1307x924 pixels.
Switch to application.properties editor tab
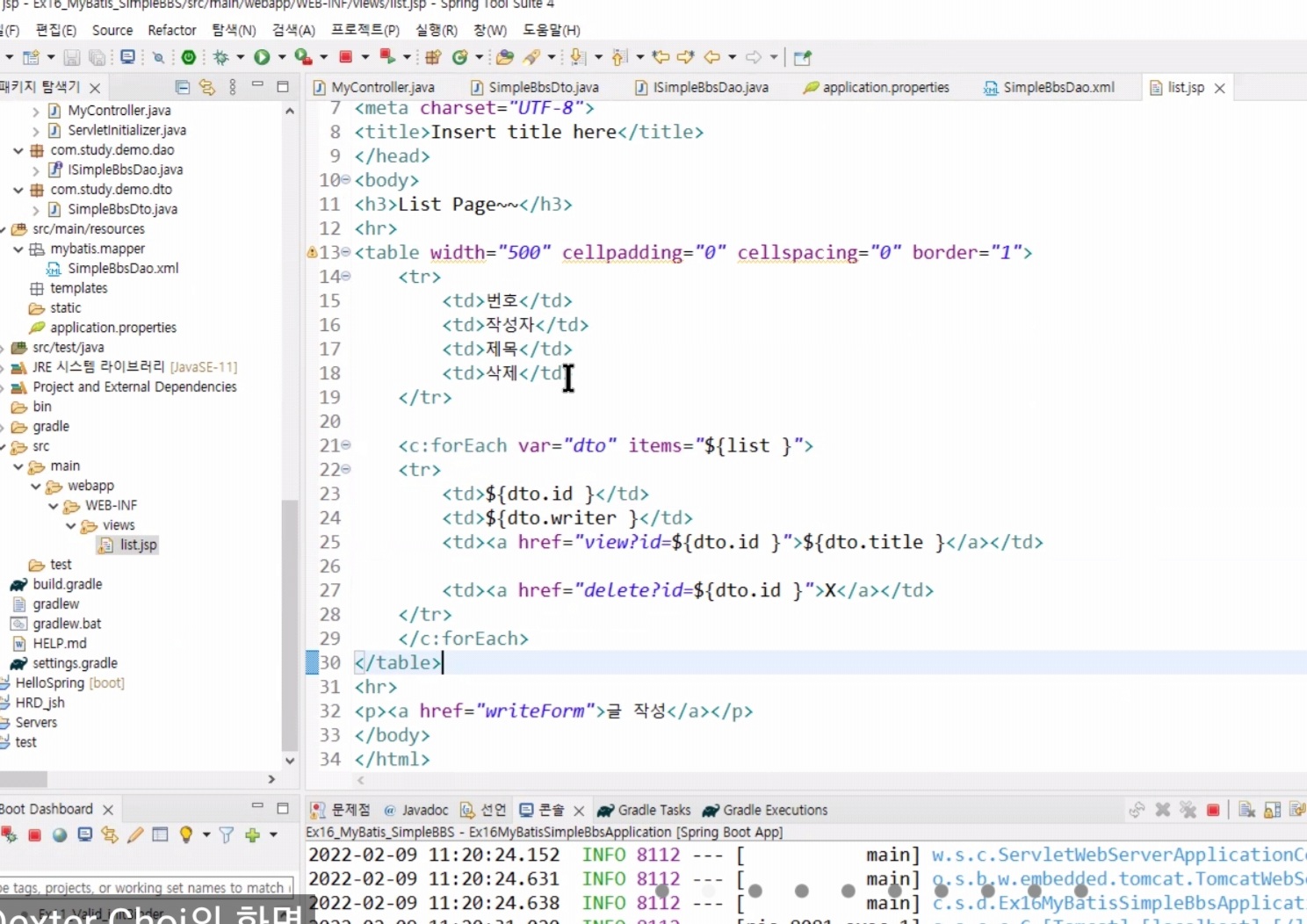tap(877, 87)
